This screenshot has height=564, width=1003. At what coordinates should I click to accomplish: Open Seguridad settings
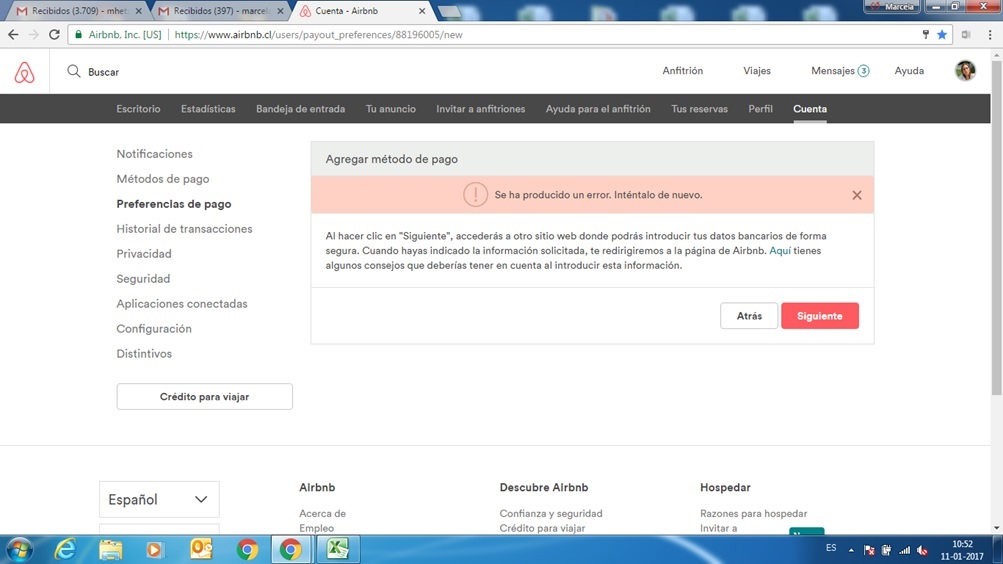[143, 279]
